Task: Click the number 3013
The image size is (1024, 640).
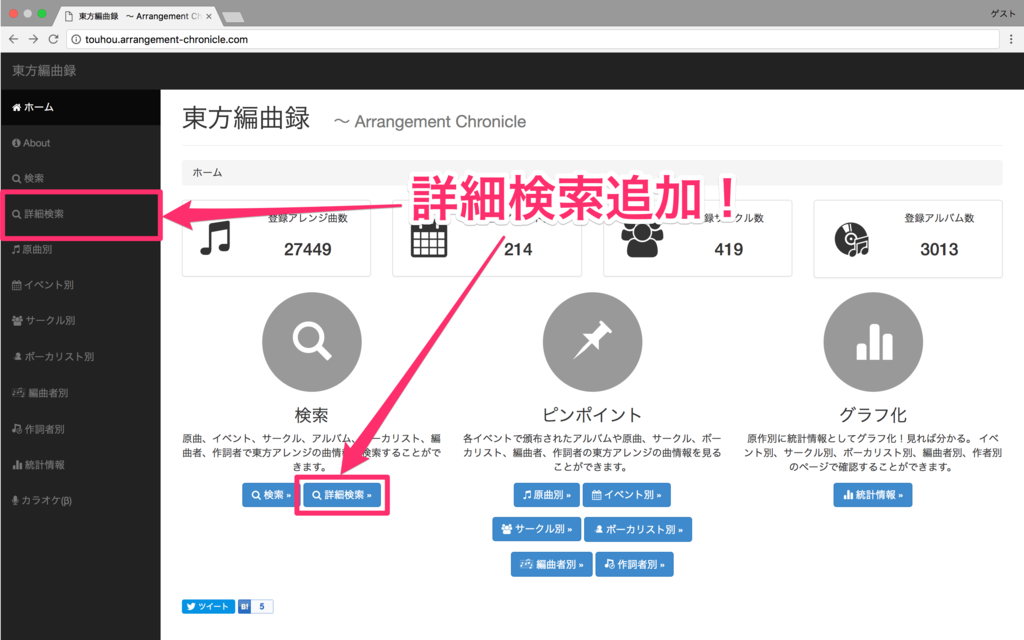Action: pos(939,249)
